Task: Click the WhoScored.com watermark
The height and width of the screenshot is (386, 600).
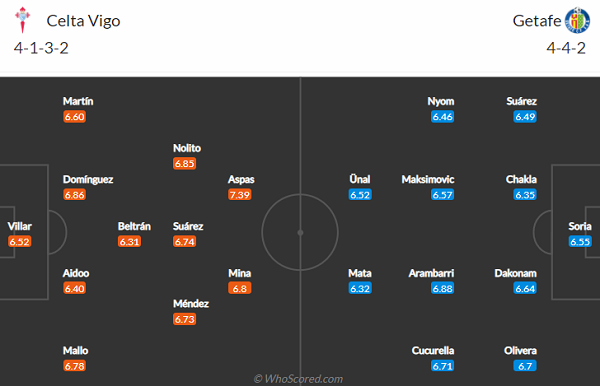Action: (298, 379)
